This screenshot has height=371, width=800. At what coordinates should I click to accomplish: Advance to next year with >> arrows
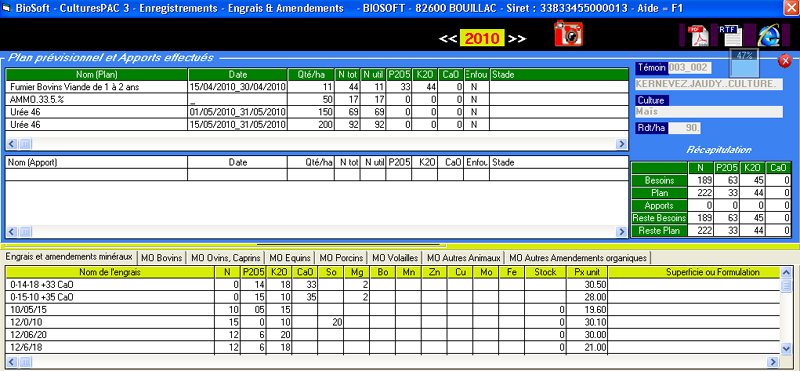point(517,39)
